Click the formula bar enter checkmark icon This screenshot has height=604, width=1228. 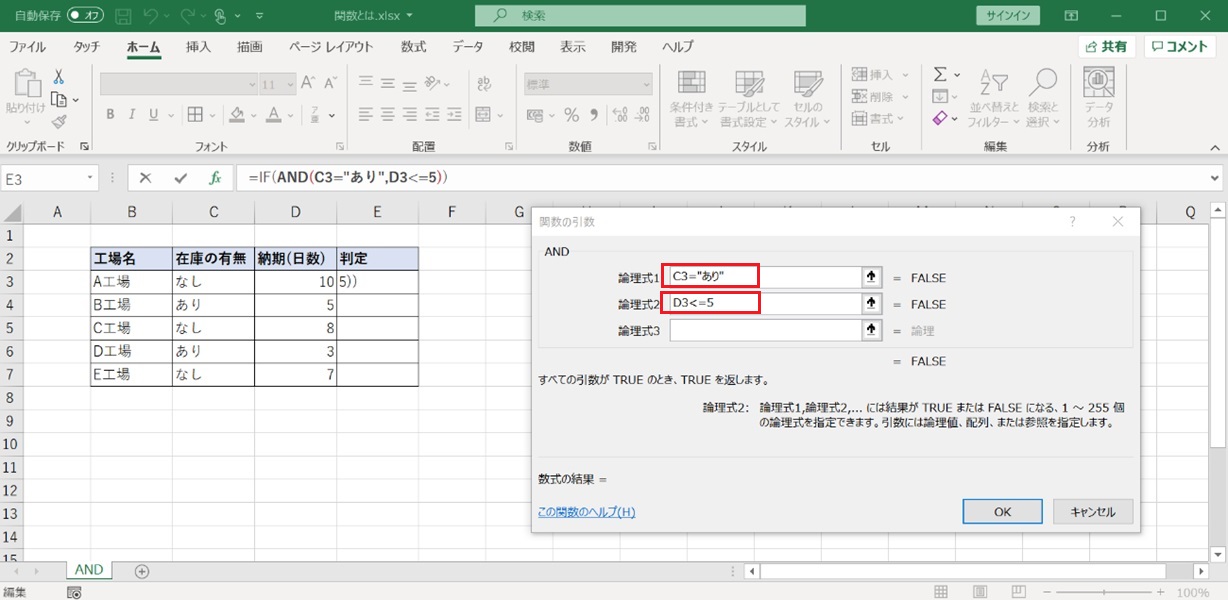click(x=180, y=178)
